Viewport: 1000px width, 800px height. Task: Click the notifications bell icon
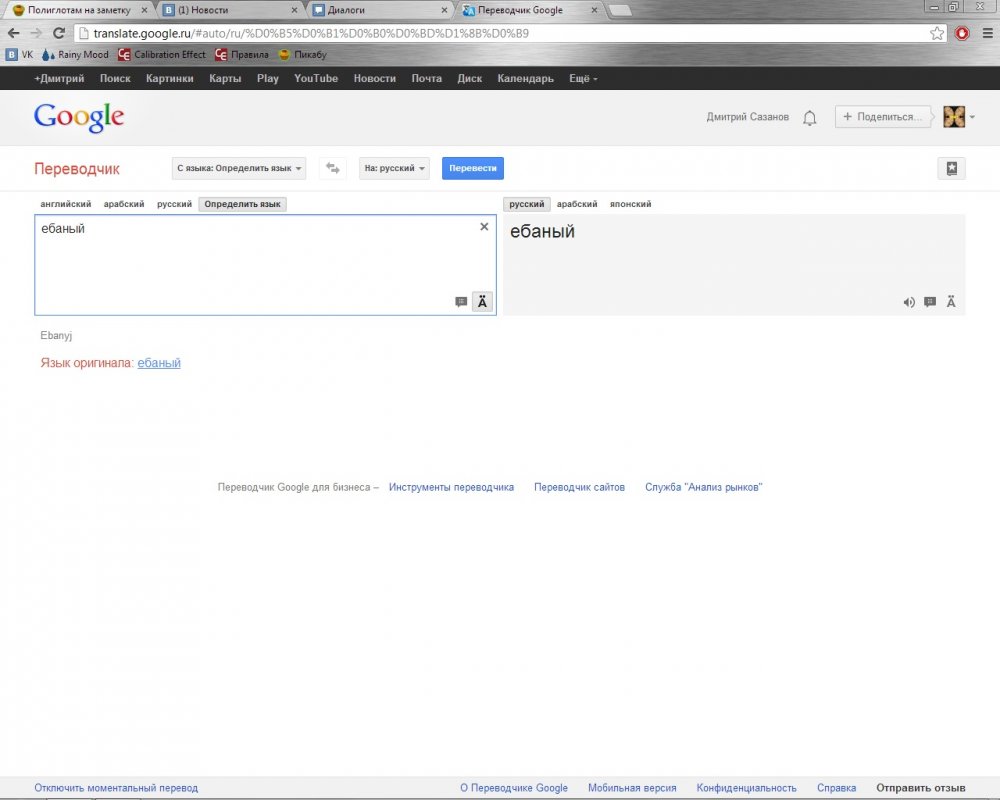[810, 118]
